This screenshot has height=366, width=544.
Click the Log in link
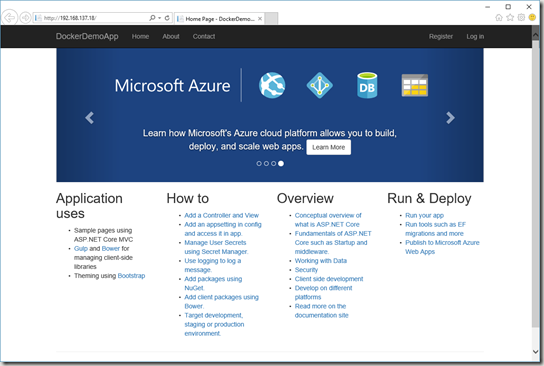[475, 36]
